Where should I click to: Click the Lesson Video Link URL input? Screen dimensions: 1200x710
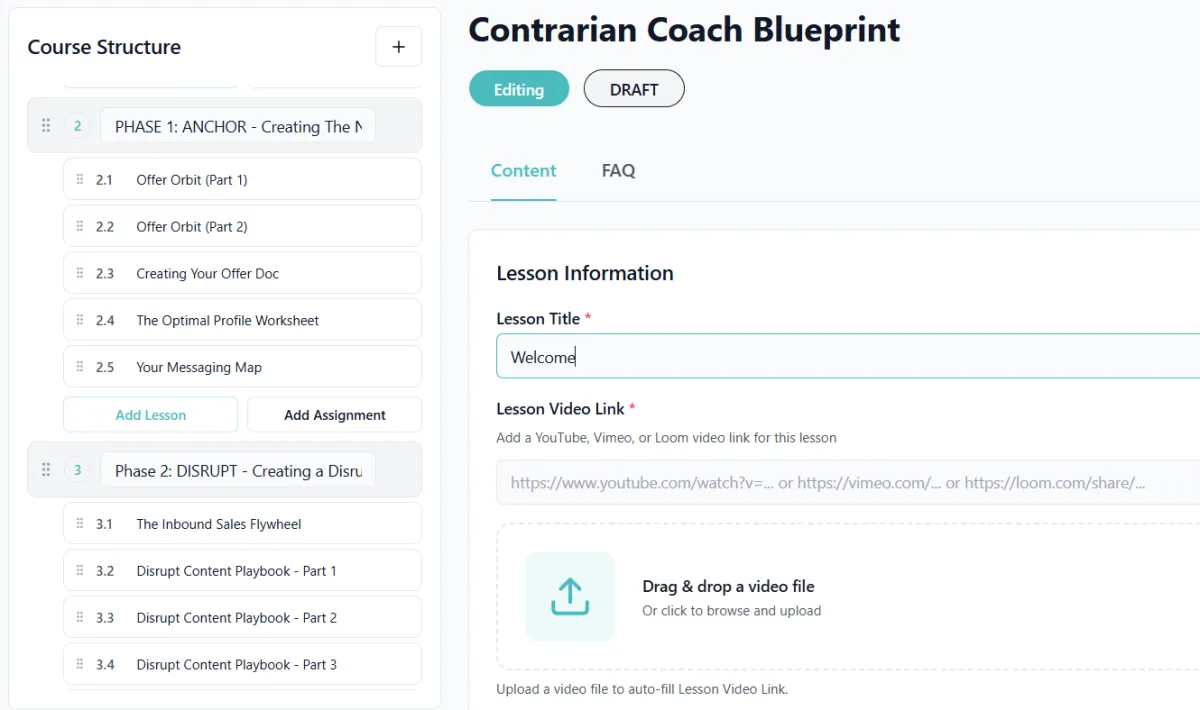(x=848, y=483)
